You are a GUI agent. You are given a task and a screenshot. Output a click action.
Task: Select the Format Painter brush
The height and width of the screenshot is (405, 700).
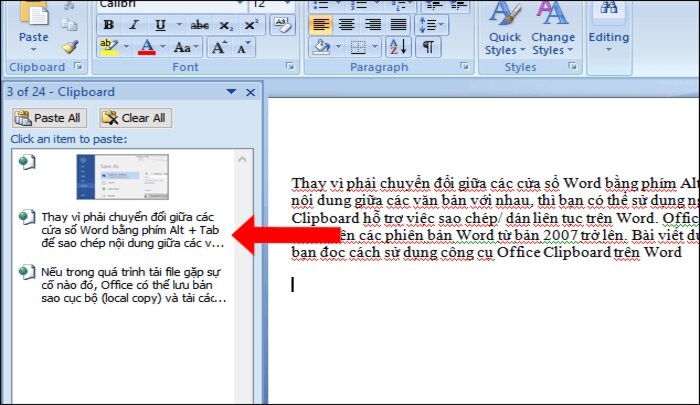click(x=70, y=46)
